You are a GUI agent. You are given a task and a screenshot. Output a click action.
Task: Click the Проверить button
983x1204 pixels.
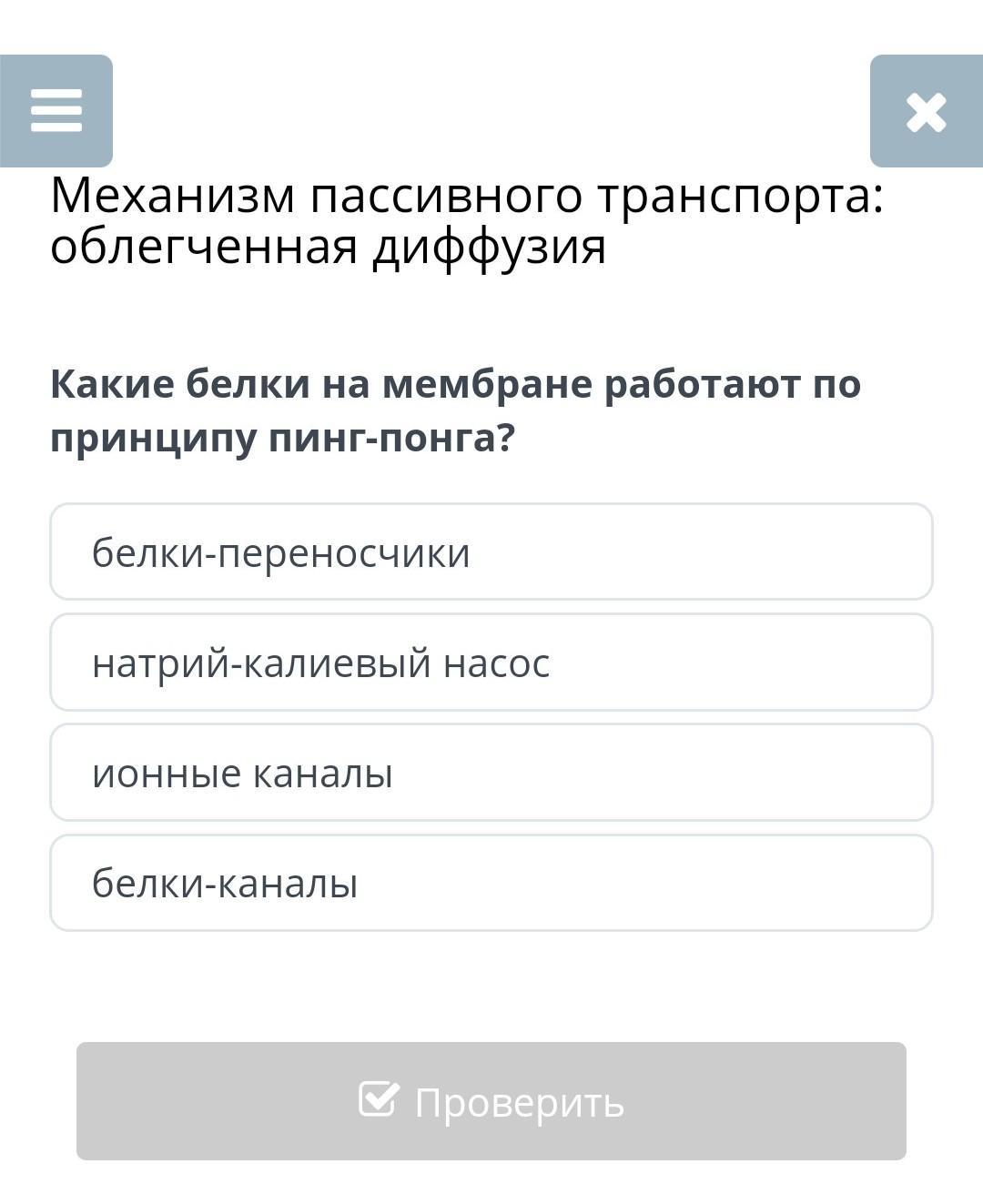tap(491, 1101)
